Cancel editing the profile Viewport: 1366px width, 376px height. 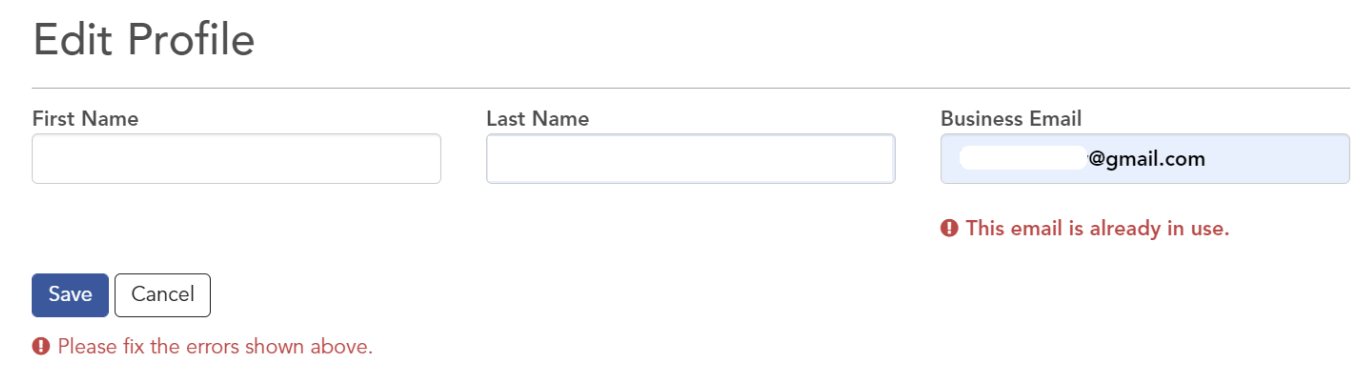point(163,295)
